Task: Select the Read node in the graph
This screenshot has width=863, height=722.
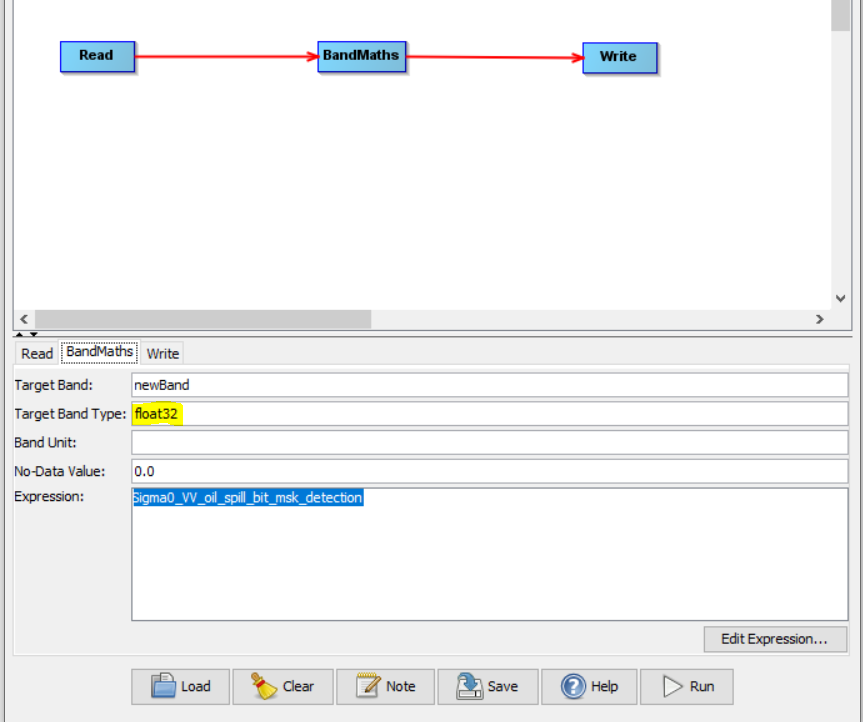Action: pos(97,56)
